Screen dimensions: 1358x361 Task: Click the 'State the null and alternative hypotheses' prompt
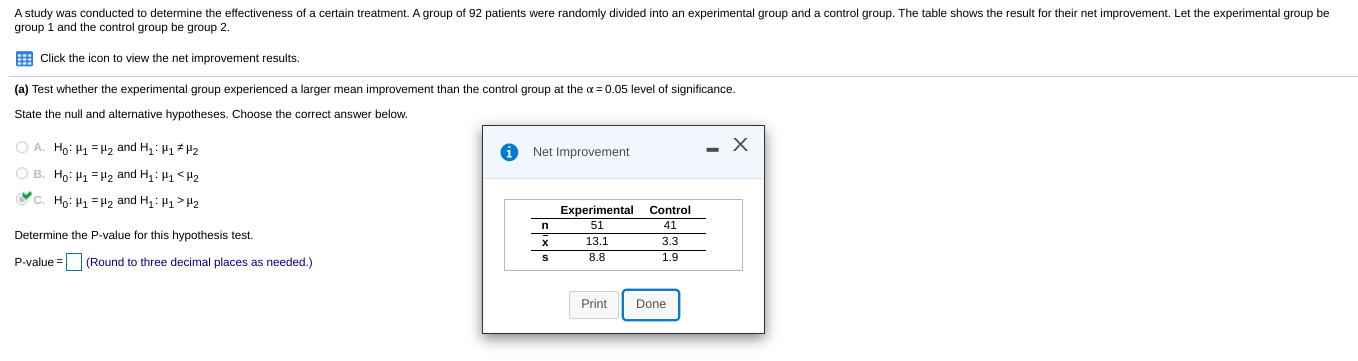pyautogui.click(x=211, y=114)
